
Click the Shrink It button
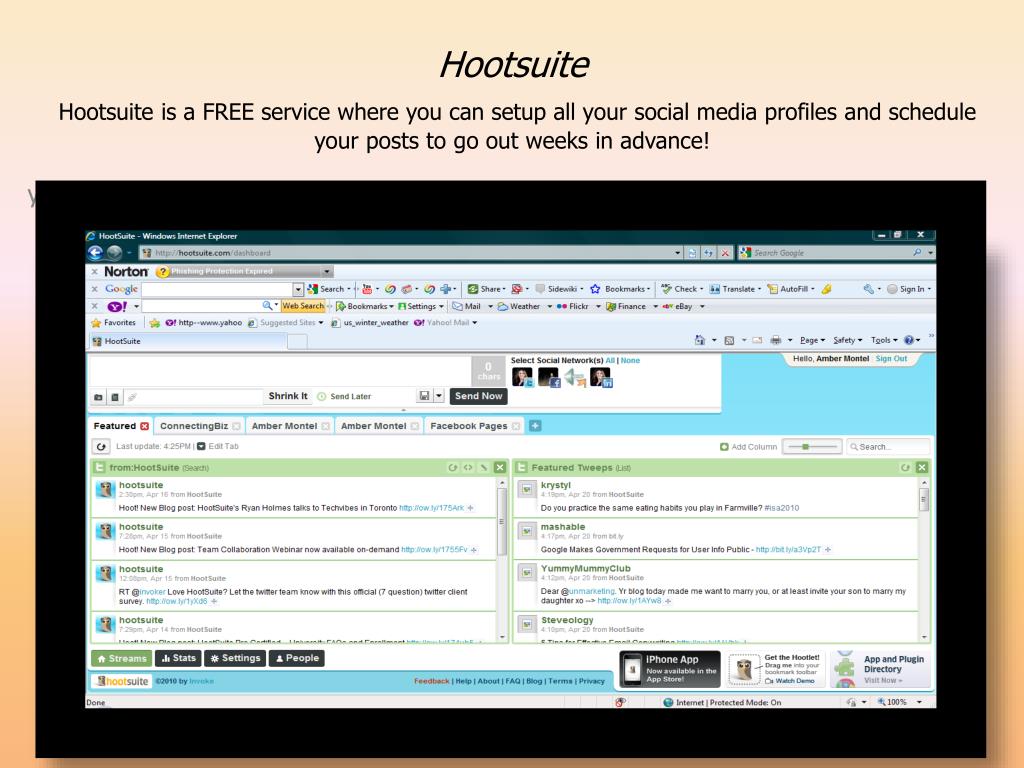(288, 396)
